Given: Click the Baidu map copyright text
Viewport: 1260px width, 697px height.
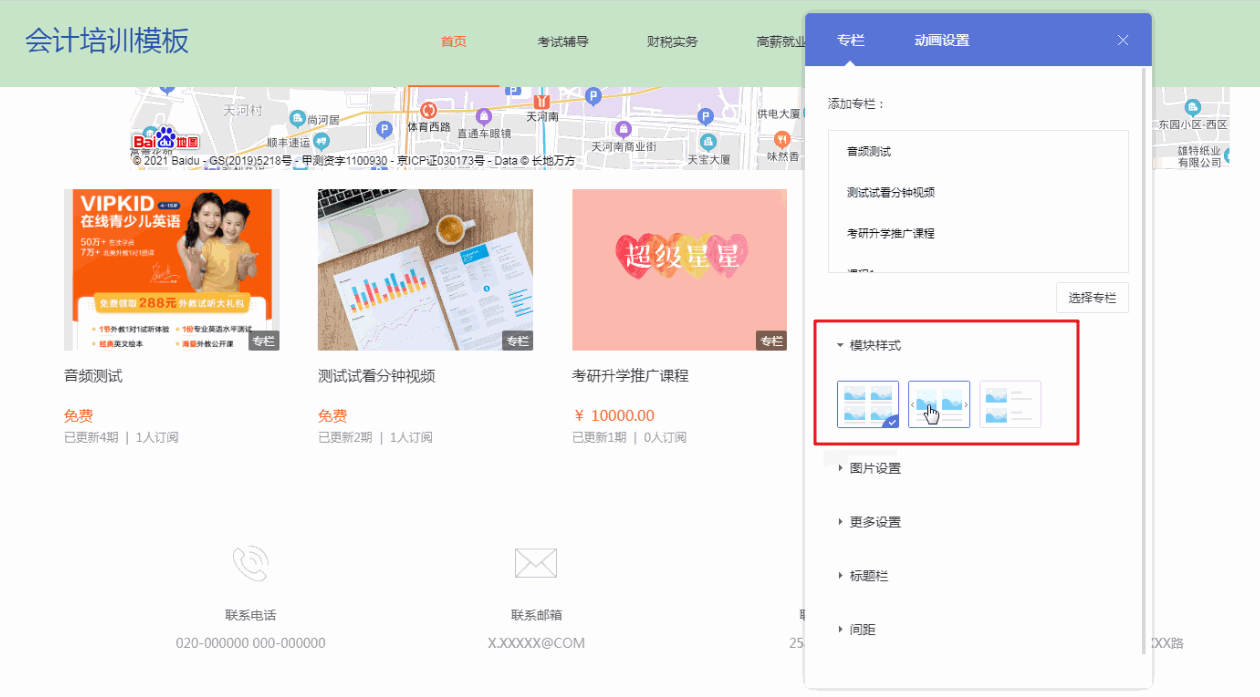Looking at the screenshot, I should (x=354, y=161).
